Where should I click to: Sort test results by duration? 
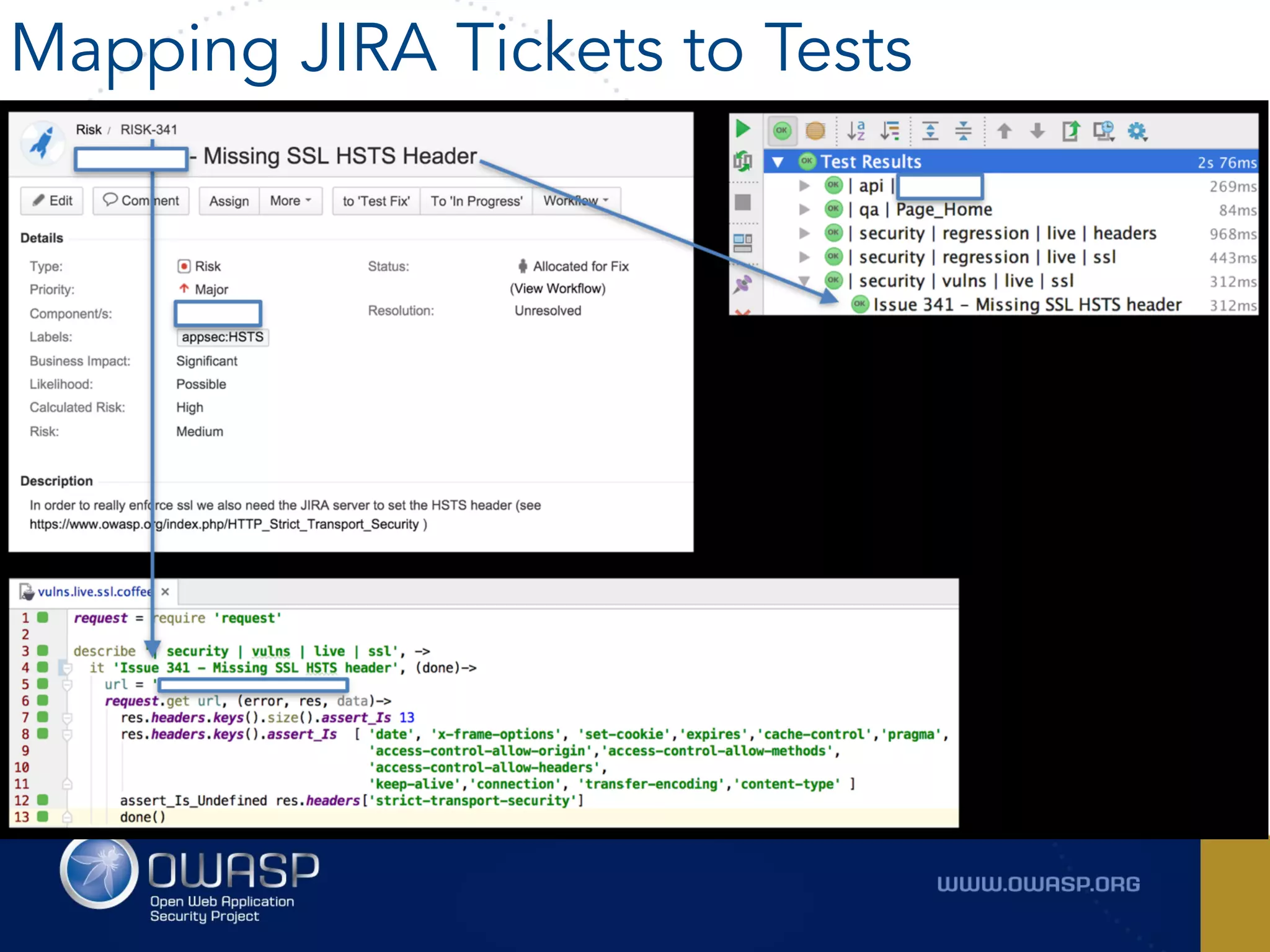point(890,131)
